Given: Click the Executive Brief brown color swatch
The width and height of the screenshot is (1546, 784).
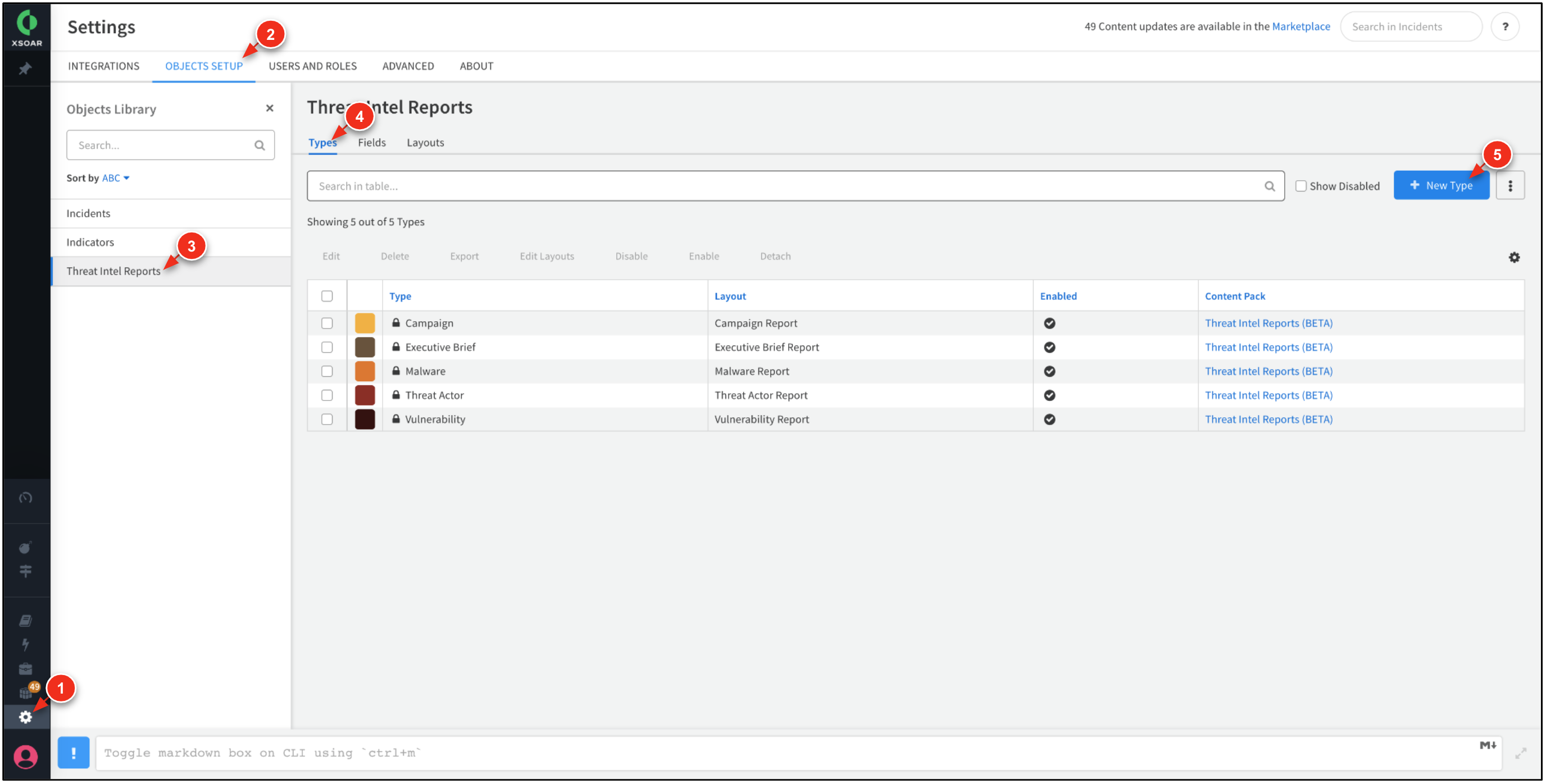Looking at the screenshot, I should [365, 347].
